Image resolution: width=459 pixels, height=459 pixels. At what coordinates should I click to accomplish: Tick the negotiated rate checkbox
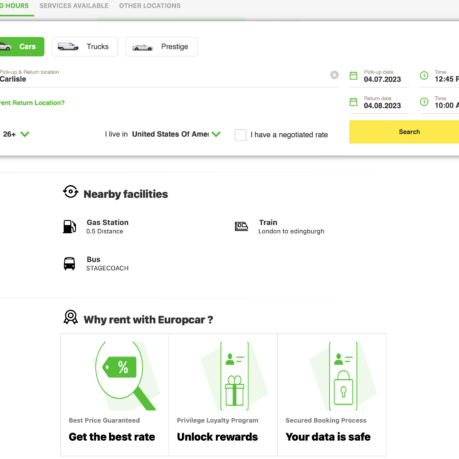241,135
